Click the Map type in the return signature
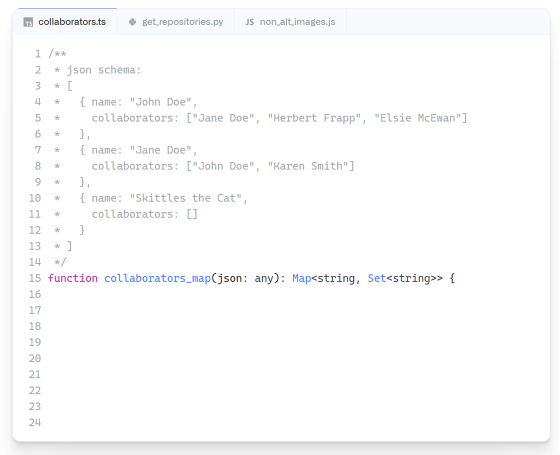The image size is (560, 455). pos(302,278)
